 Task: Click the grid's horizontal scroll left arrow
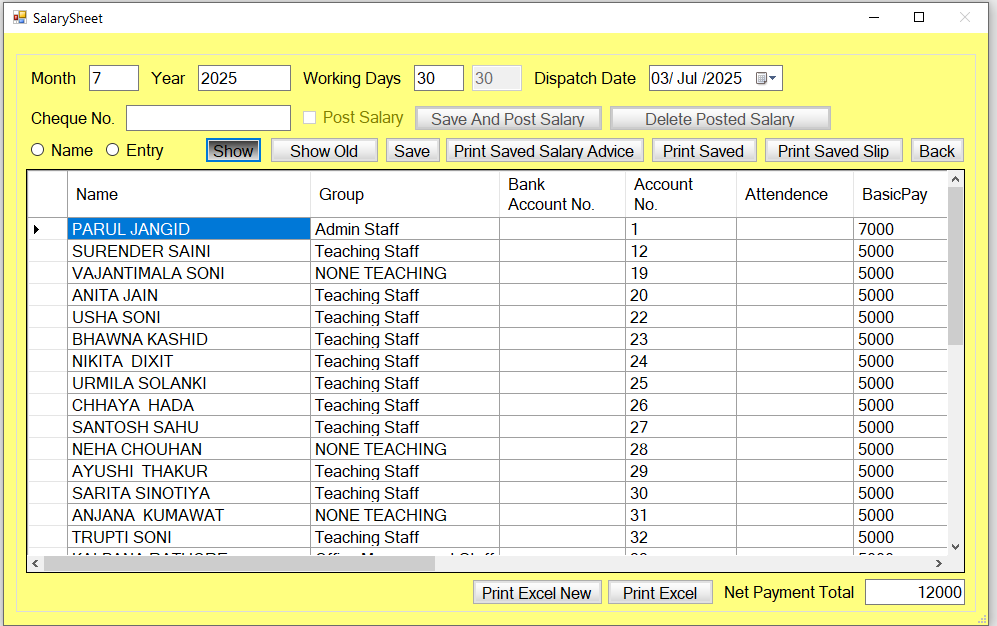36,563
